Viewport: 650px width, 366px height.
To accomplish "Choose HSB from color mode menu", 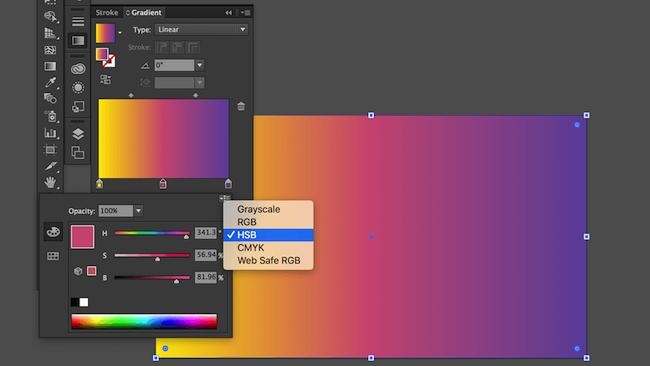I will (268, 235).
